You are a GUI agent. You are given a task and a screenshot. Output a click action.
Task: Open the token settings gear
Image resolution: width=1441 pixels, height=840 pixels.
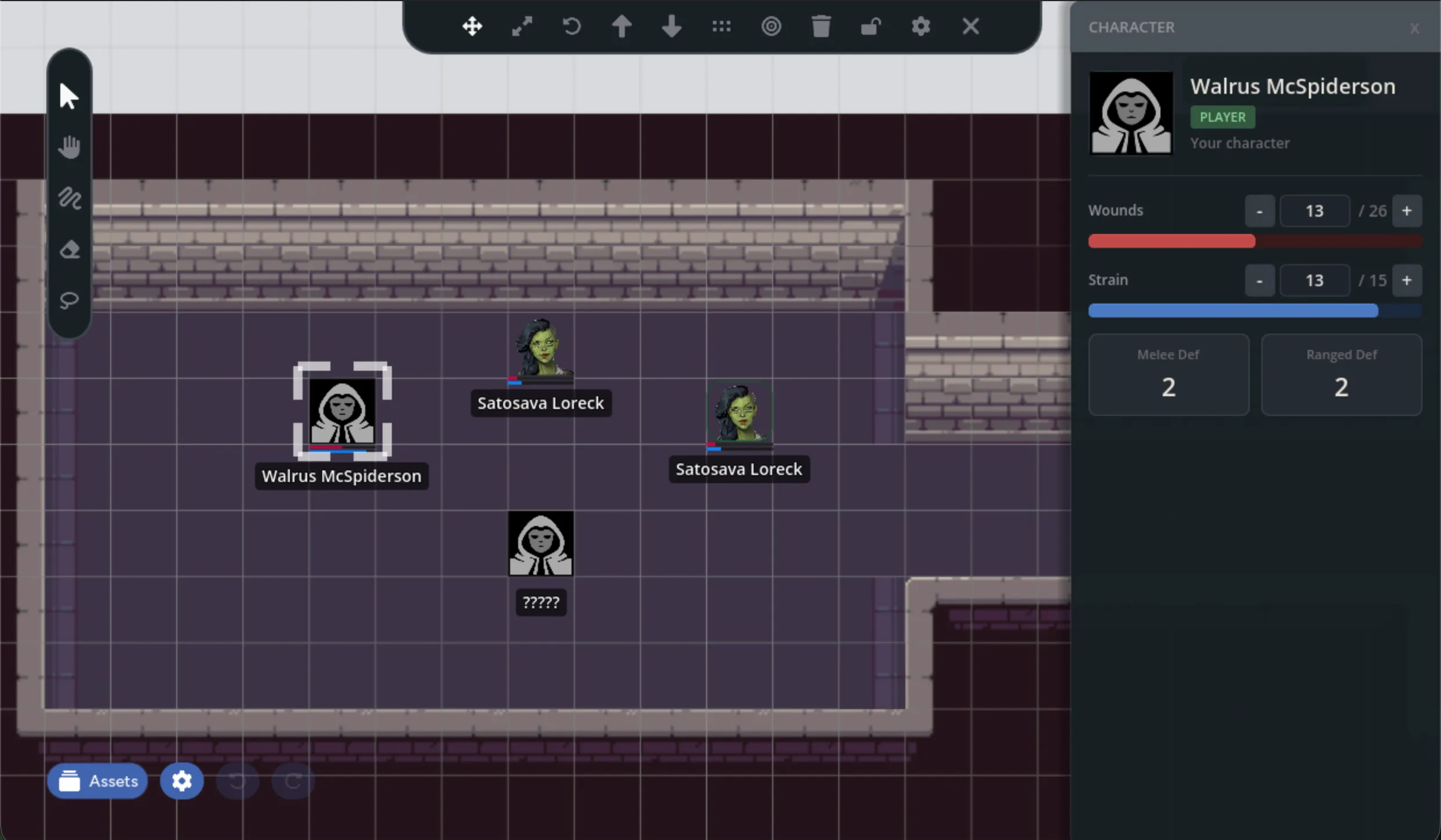pyautogui.click(x=920, y=26)
